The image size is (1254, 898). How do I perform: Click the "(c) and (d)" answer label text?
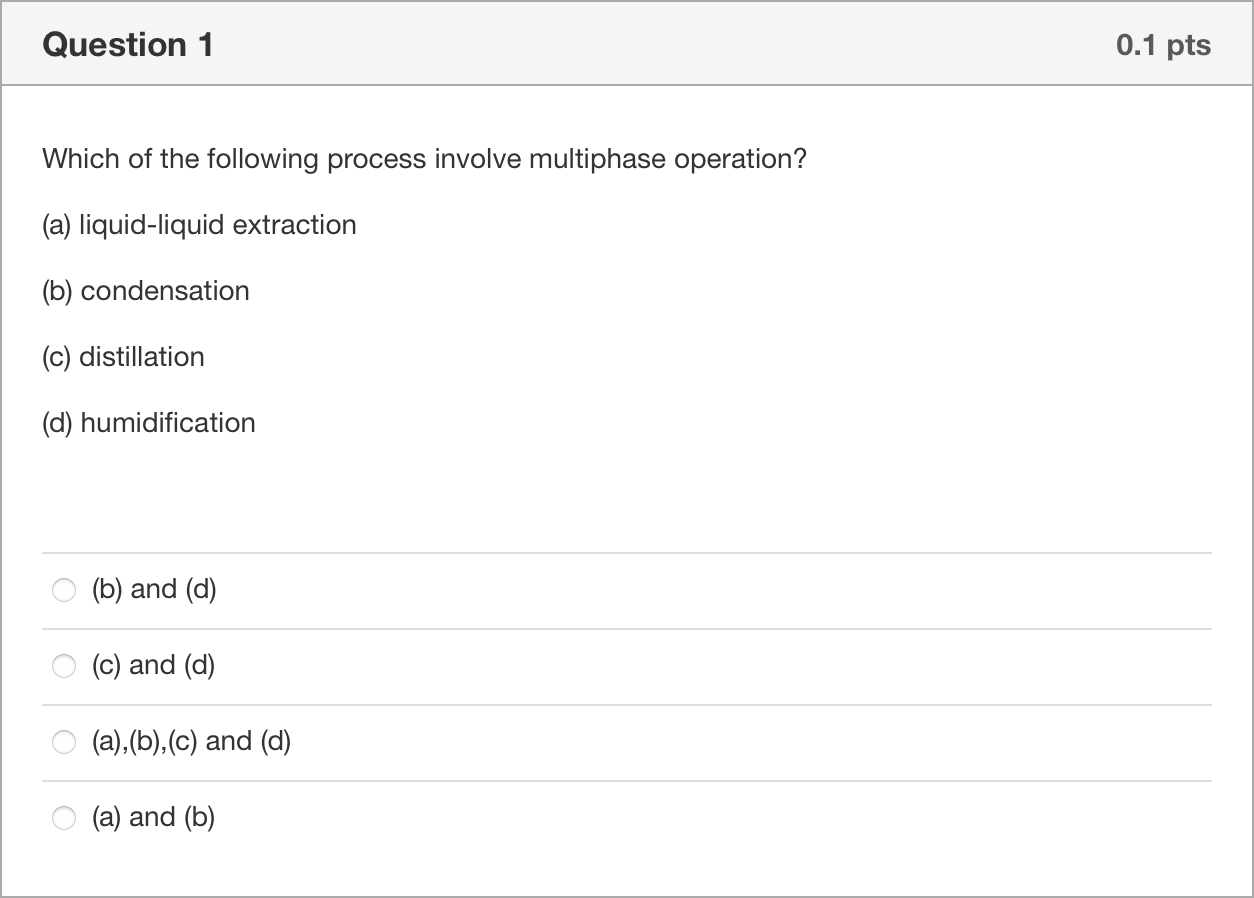coord(153,666)
